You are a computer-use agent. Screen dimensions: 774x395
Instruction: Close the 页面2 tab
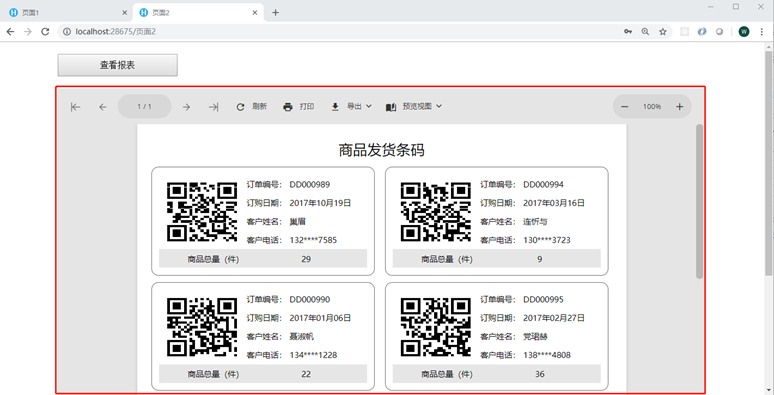(x=254, y=13)
